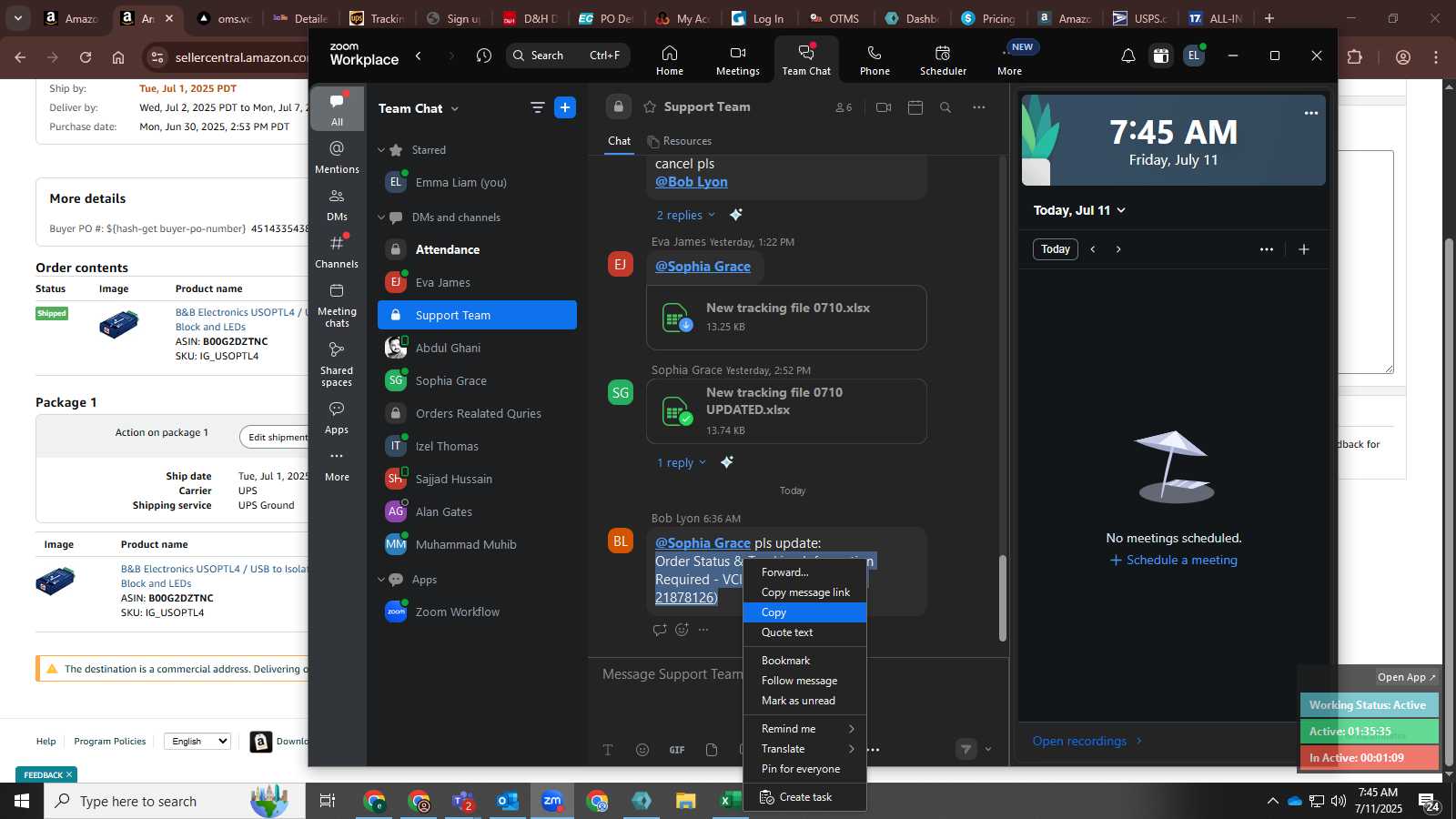Open recordings link
This screenshot has height=819, width=1456.
tap(1087, 741)
